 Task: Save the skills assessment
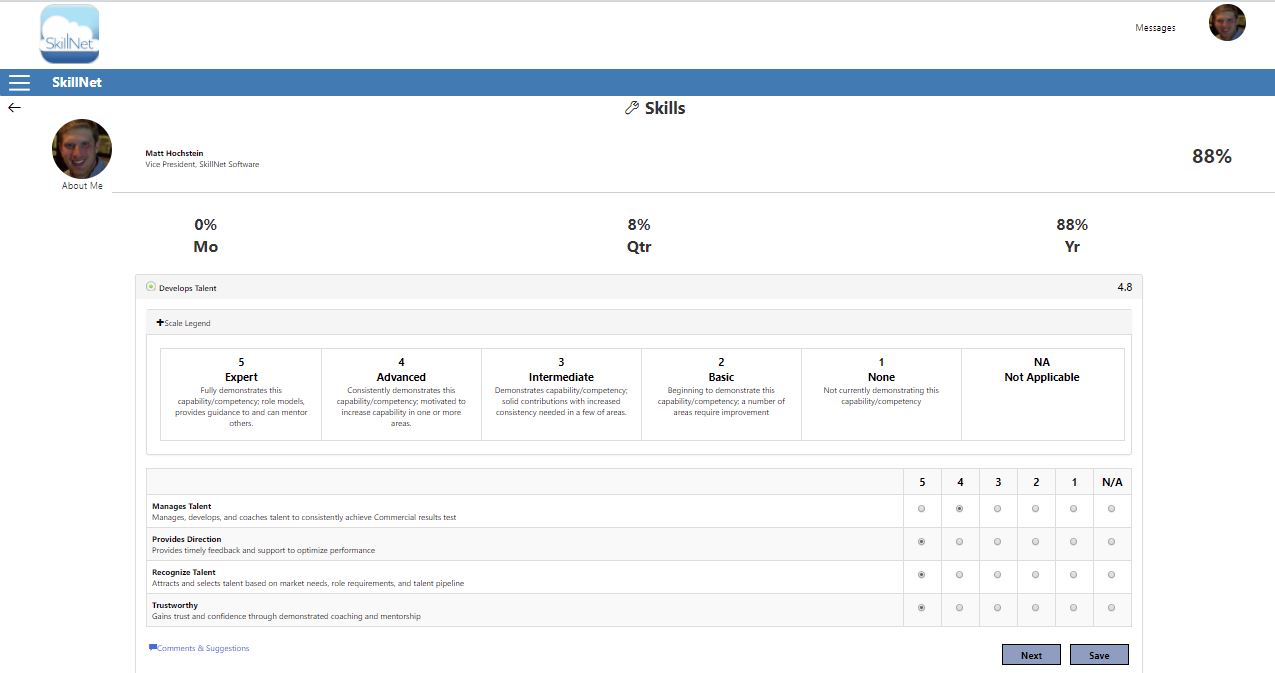tap(1099, 654)
